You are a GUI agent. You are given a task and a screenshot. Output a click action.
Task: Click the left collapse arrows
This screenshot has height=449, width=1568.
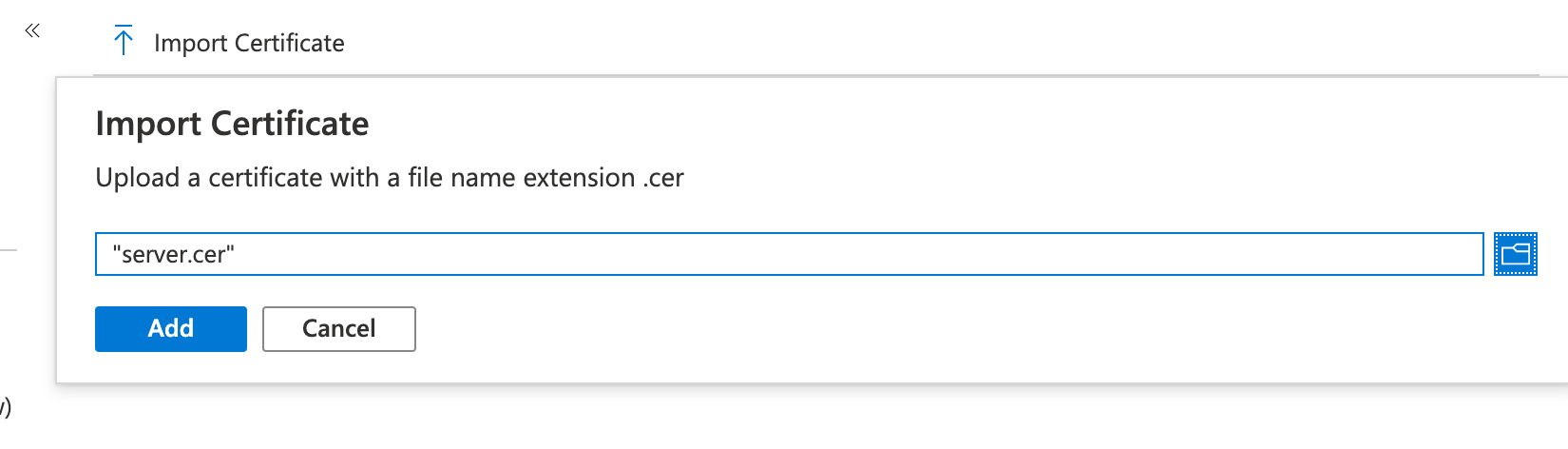coord(32,31)
